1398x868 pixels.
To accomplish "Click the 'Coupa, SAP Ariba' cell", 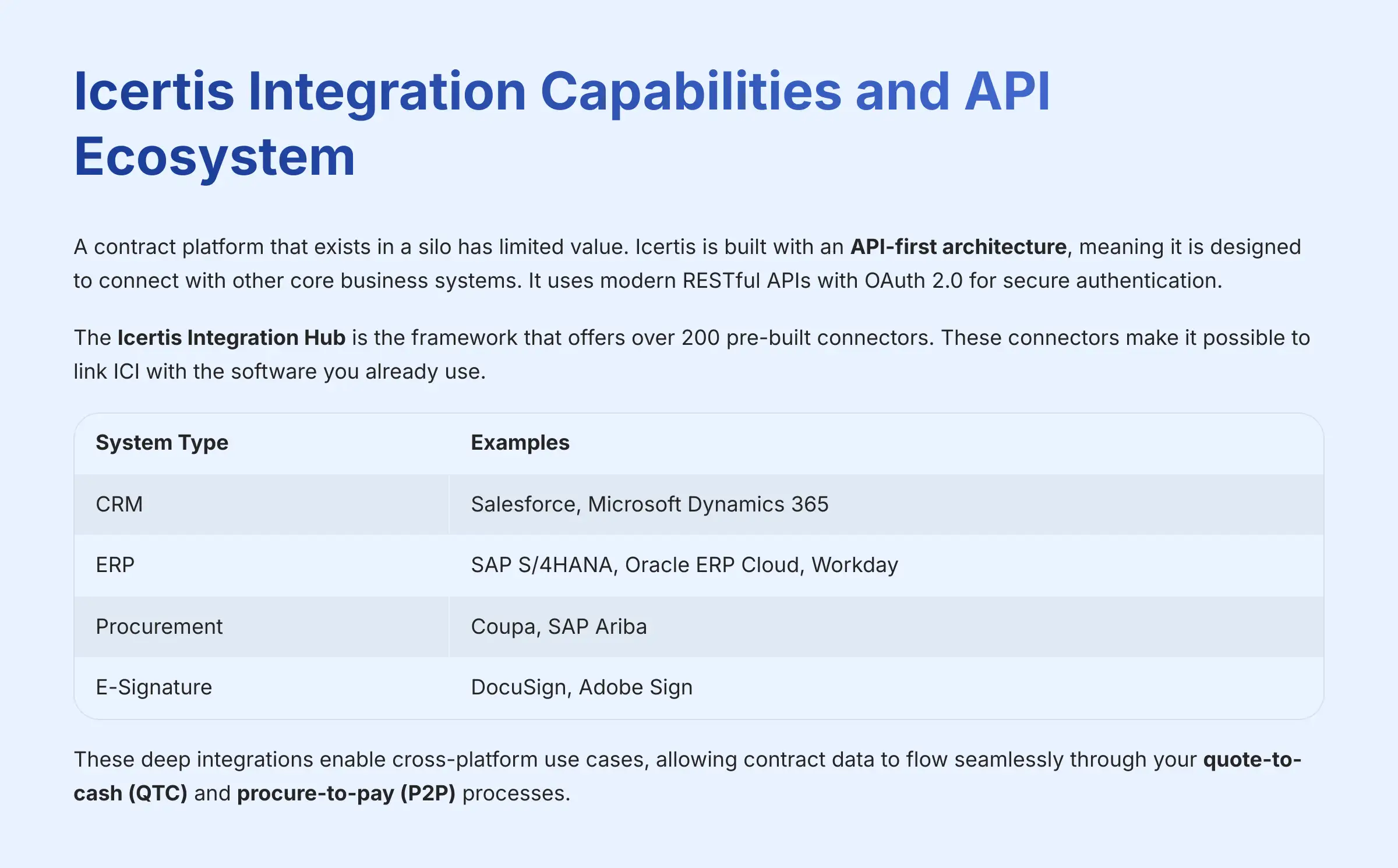I will click(886, 627).
